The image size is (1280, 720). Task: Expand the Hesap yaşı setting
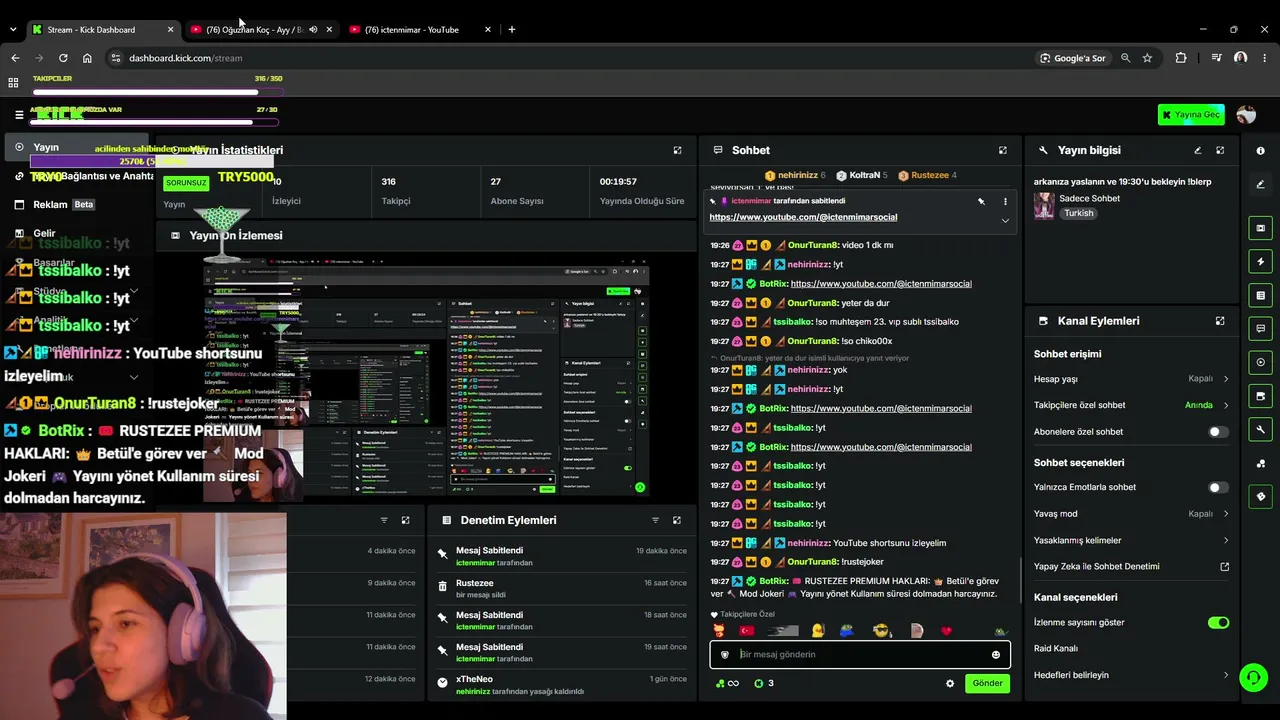click(1131, 379)
